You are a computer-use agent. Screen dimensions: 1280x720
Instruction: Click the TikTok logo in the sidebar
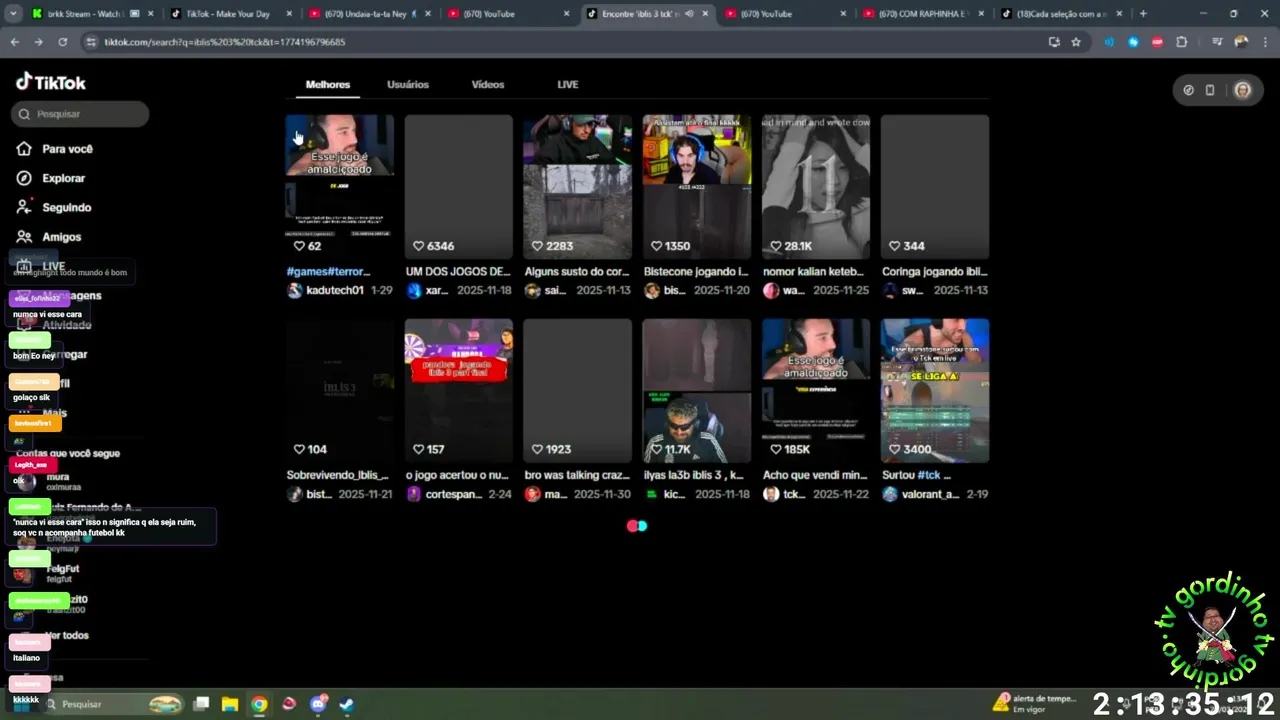(x=50, y=82)
